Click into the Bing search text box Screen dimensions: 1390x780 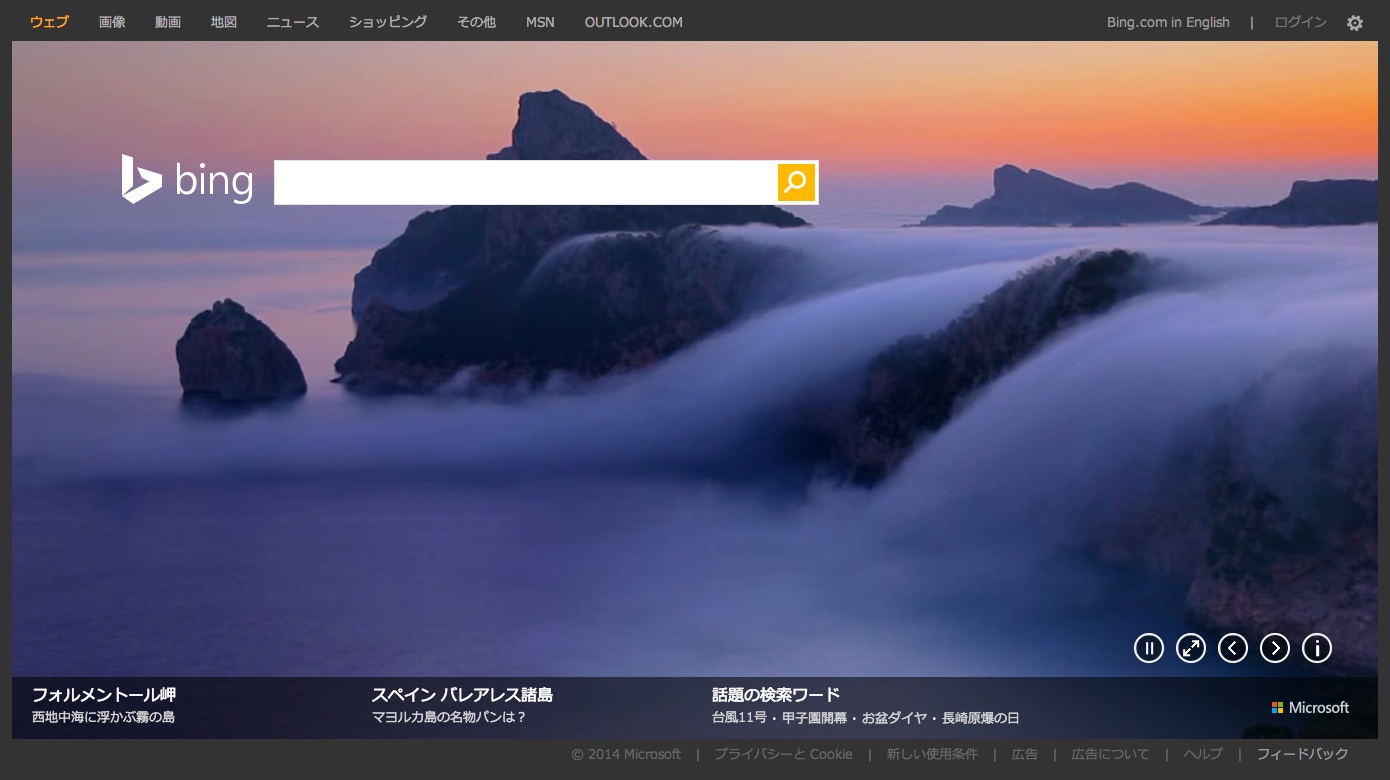[525, 182]
